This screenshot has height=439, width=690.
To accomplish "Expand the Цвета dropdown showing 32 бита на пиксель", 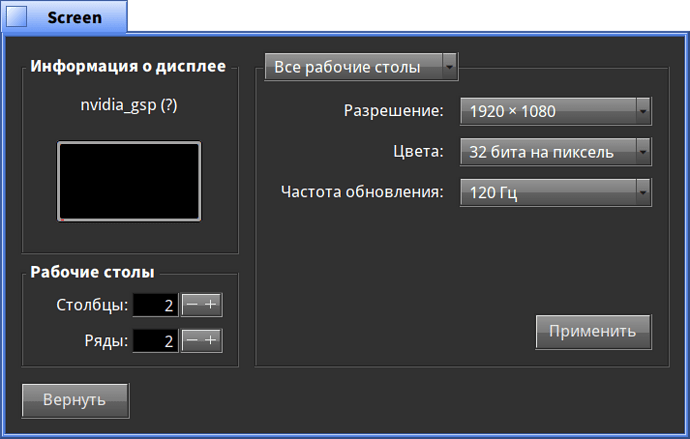I will coord(555,152).
